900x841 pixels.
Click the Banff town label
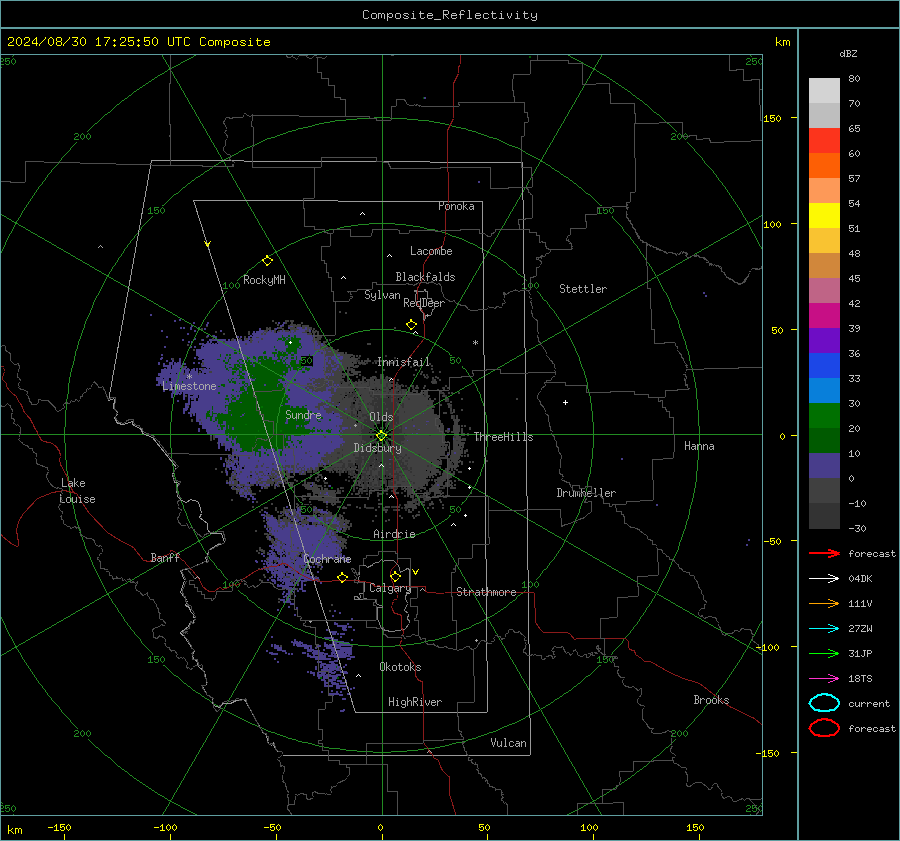[165, 557]
